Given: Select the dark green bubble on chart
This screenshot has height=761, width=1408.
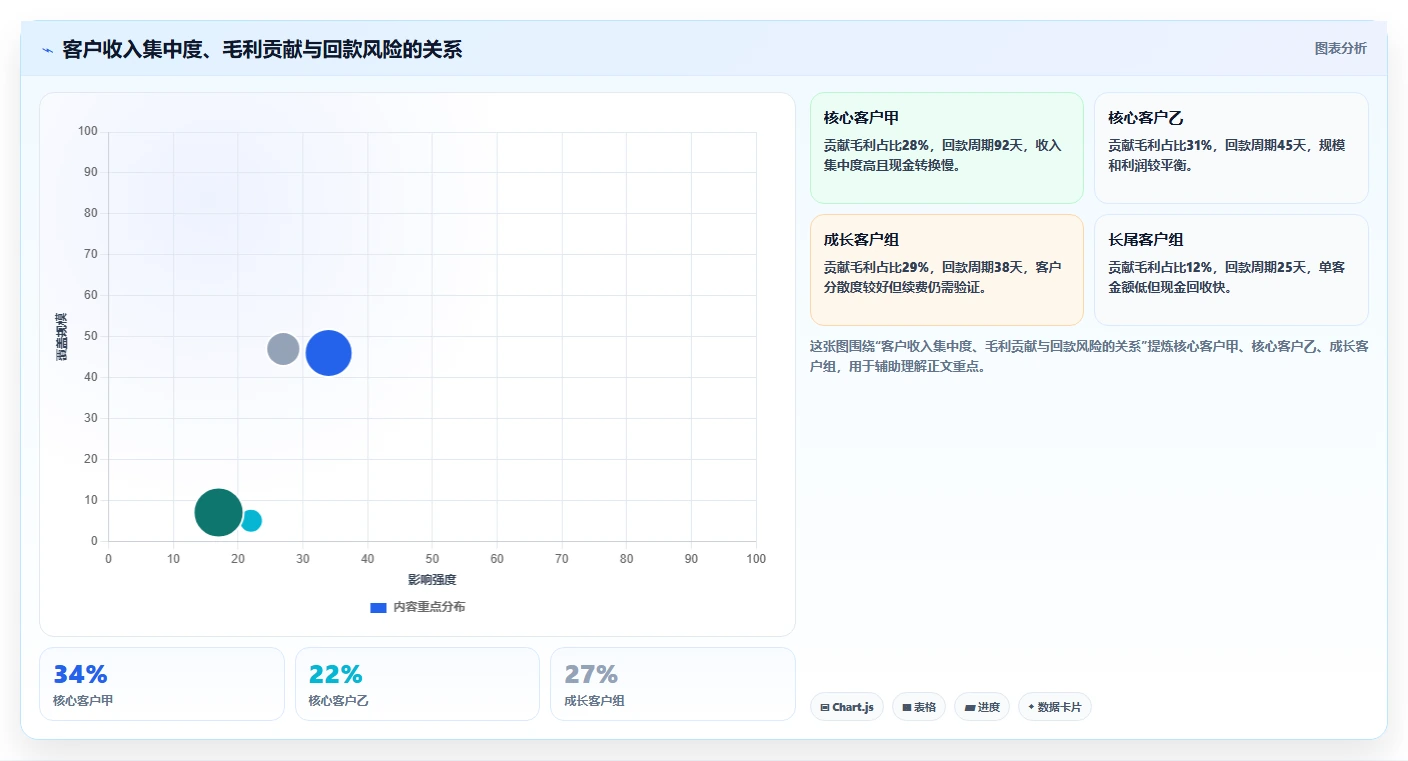Looking at the screenshot, I should click(218, 513).
